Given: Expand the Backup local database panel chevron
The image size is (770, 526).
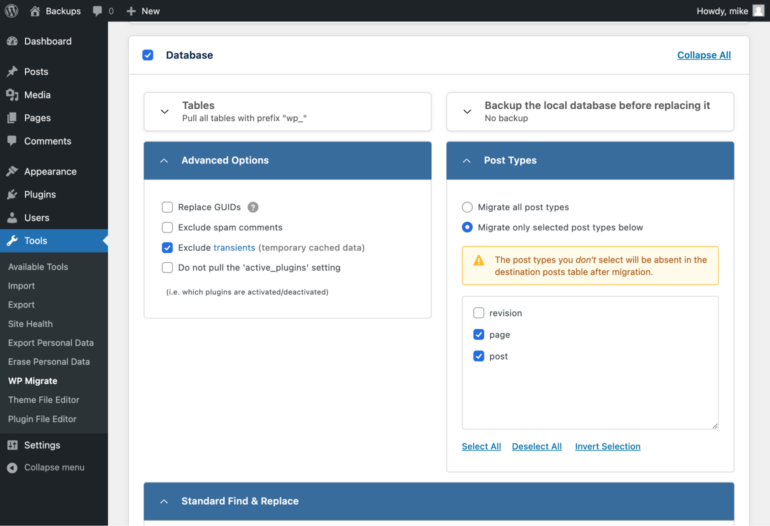Looking at the screenshot, I should pyautogui.click(x=467, y=111).
